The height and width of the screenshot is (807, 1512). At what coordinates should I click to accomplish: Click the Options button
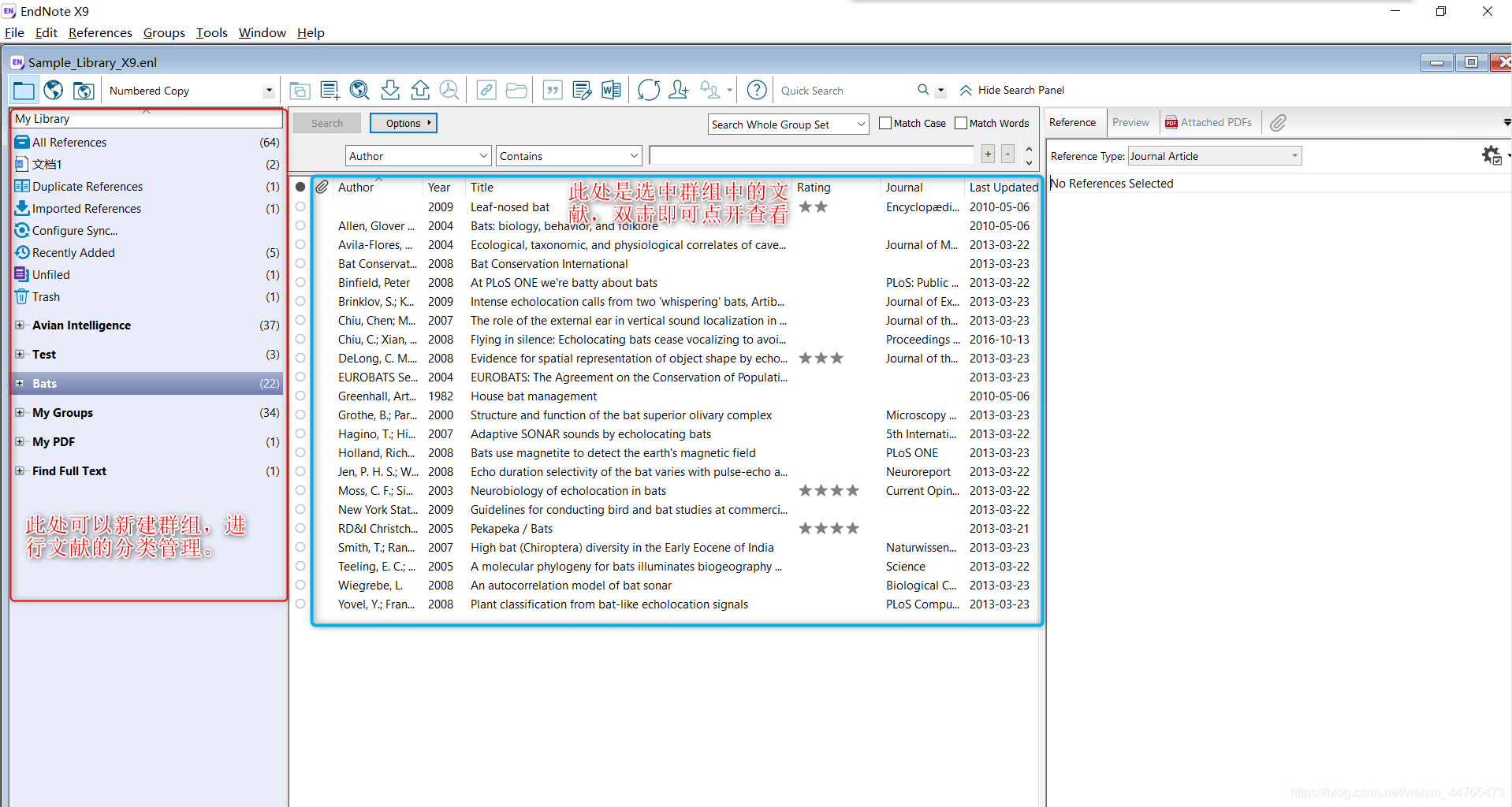(x=404, y=123)
